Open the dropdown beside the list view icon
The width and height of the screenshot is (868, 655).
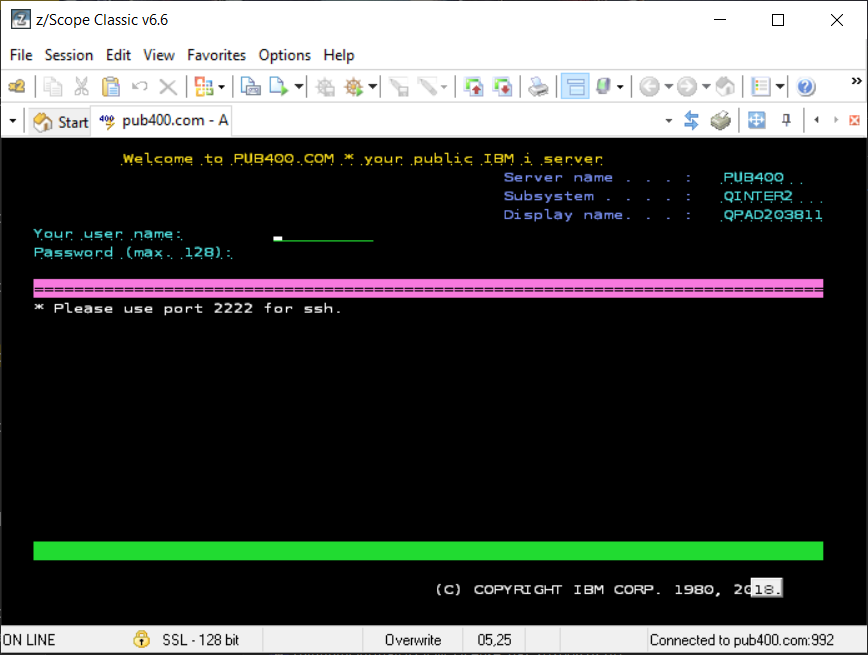pyautogui.click(x=779, y=87)
